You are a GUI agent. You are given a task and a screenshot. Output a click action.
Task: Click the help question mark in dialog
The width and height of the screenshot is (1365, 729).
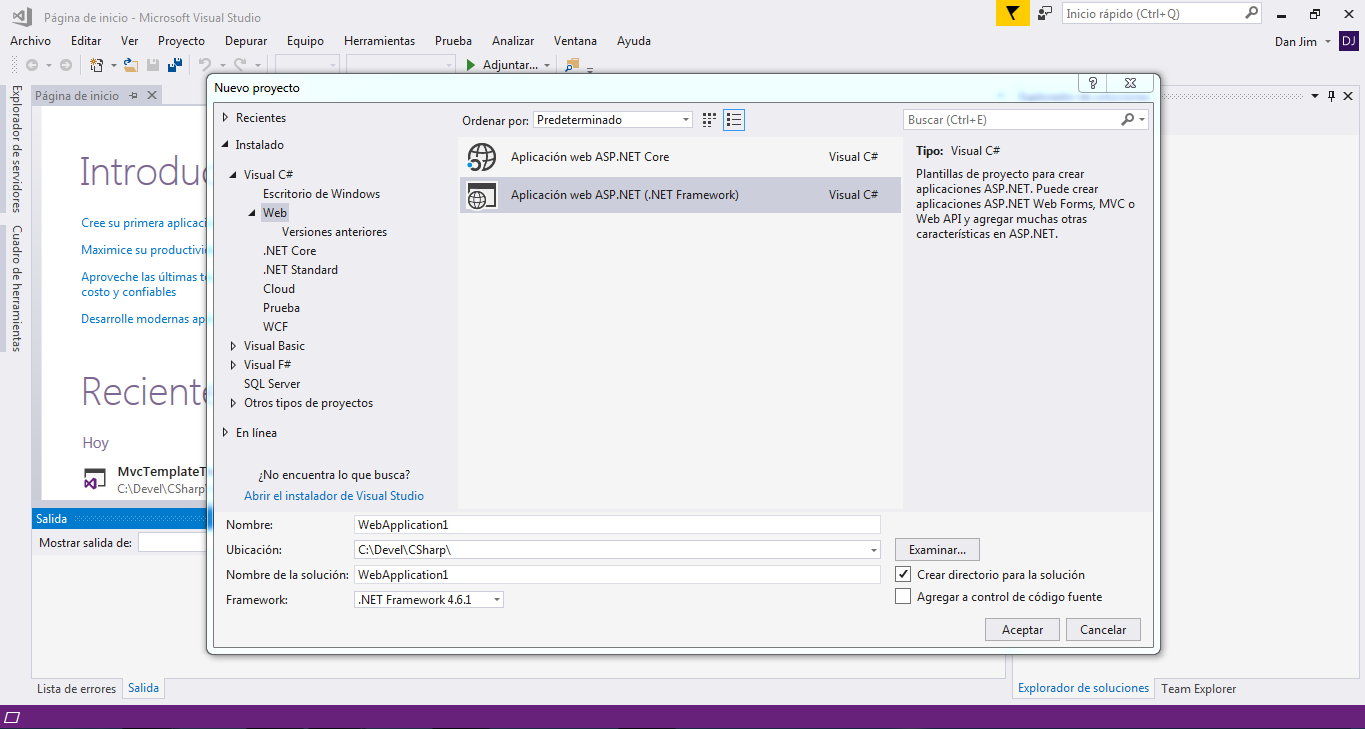1093,84
